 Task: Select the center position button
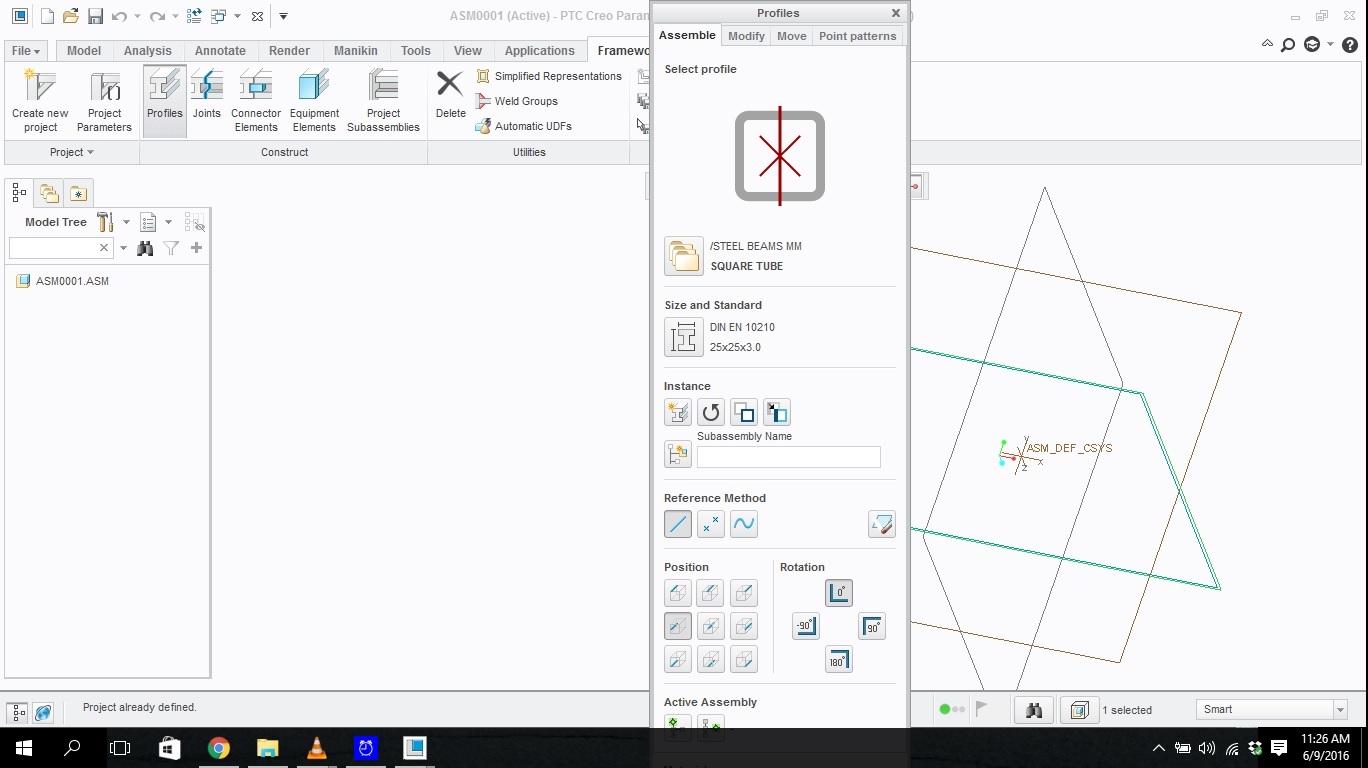pos(710,626)
